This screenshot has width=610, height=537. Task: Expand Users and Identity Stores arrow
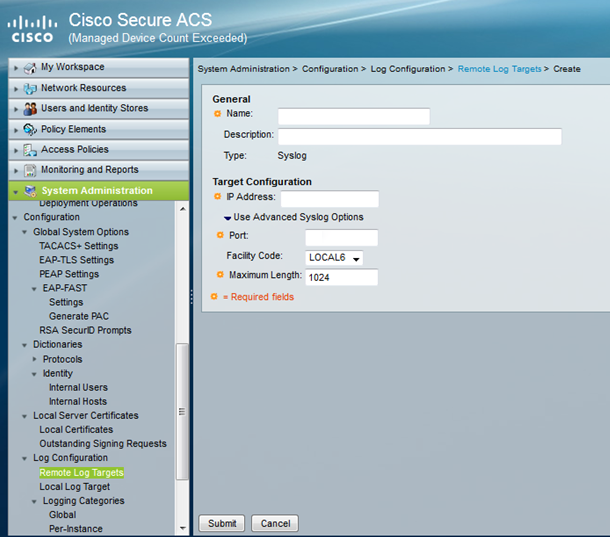click(16, 109)
